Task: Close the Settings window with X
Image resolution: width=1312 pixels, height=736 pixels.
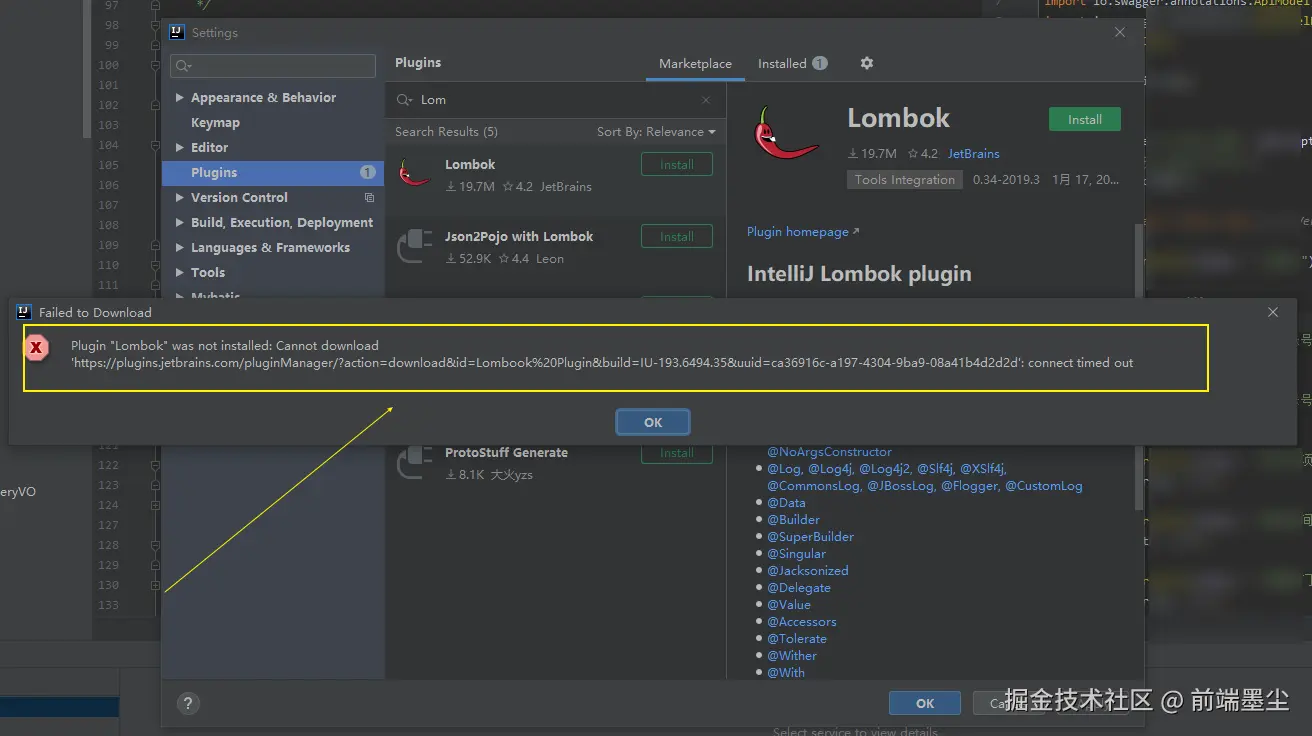Action: click(1120, 32)
